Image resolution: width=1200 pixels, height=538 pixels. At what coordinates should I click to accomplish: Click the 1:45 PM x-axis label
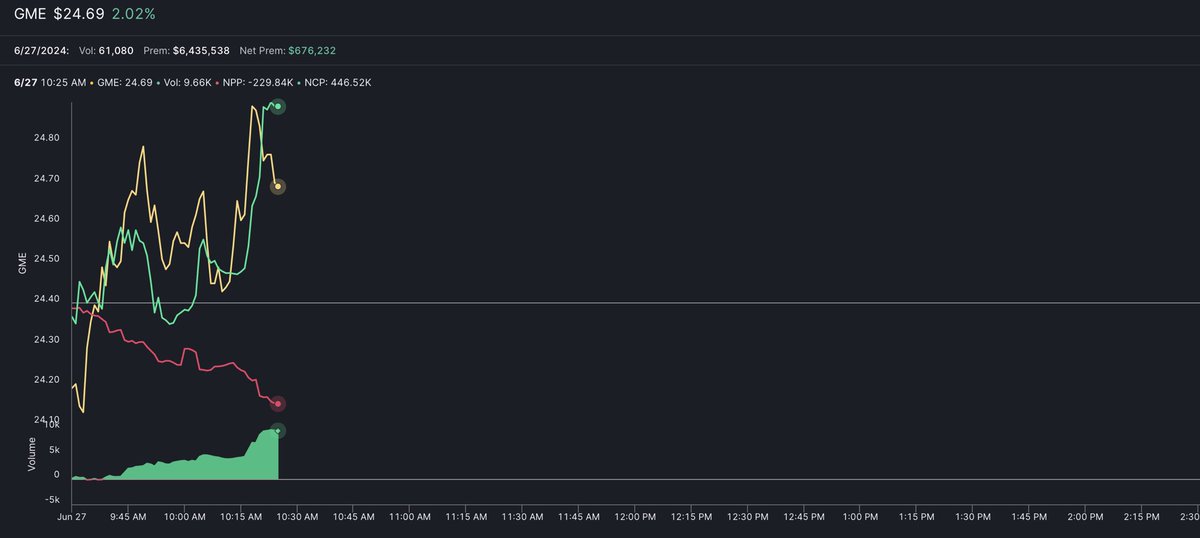pos(1031,518)
